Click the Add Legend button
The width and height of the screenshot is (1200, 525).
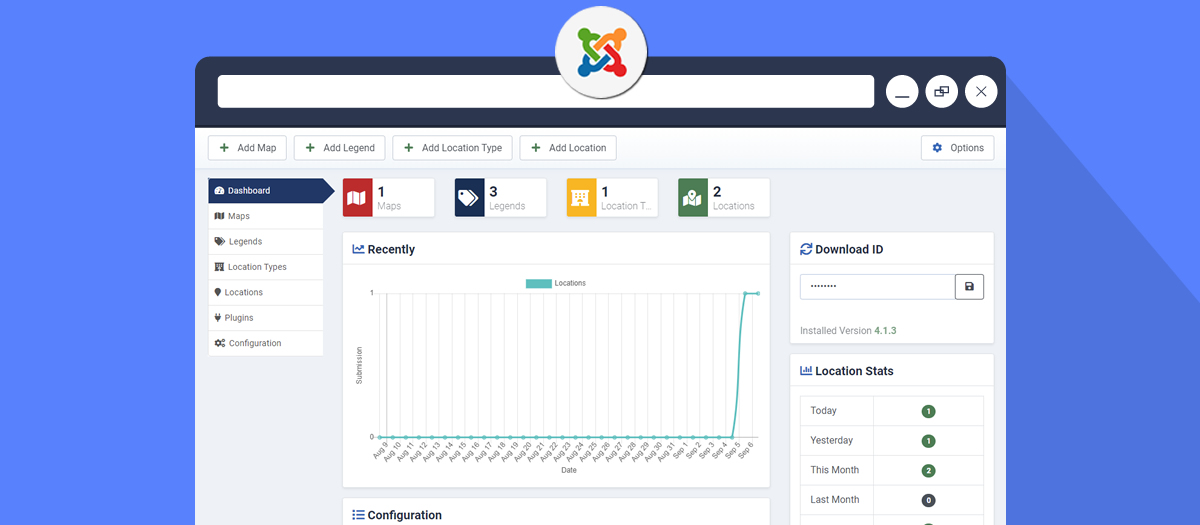point(339,148)
